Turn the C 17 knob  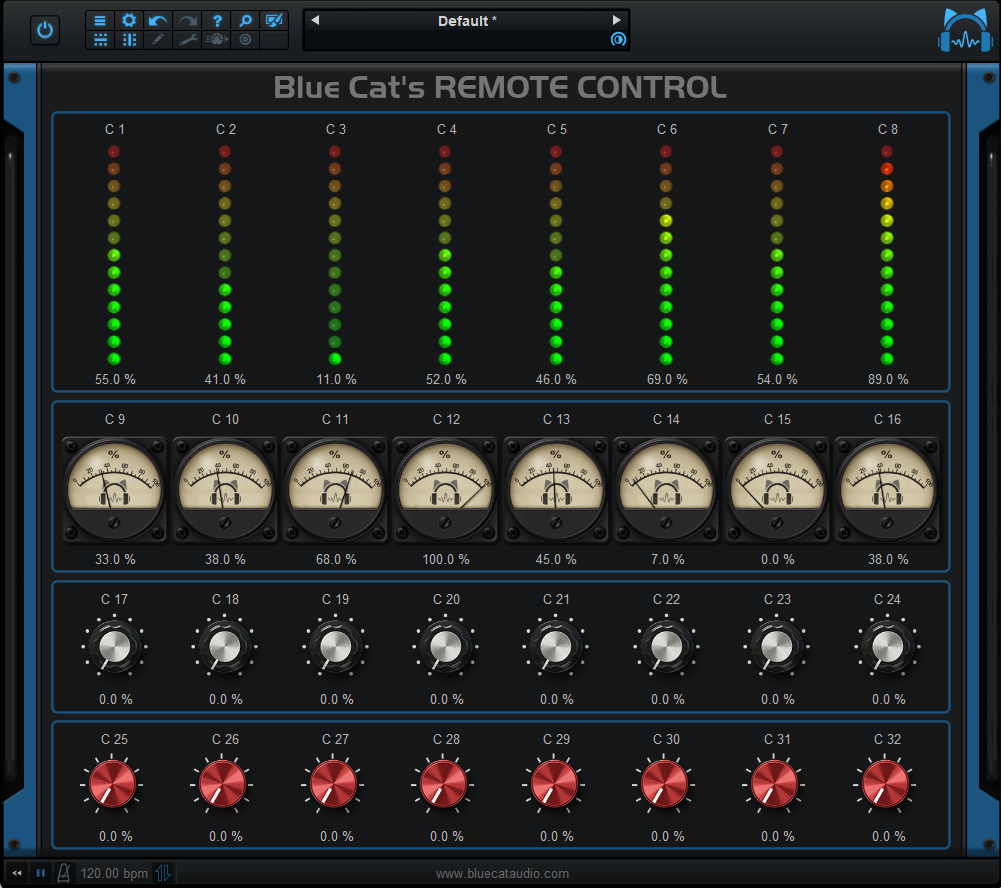point(114,645)
